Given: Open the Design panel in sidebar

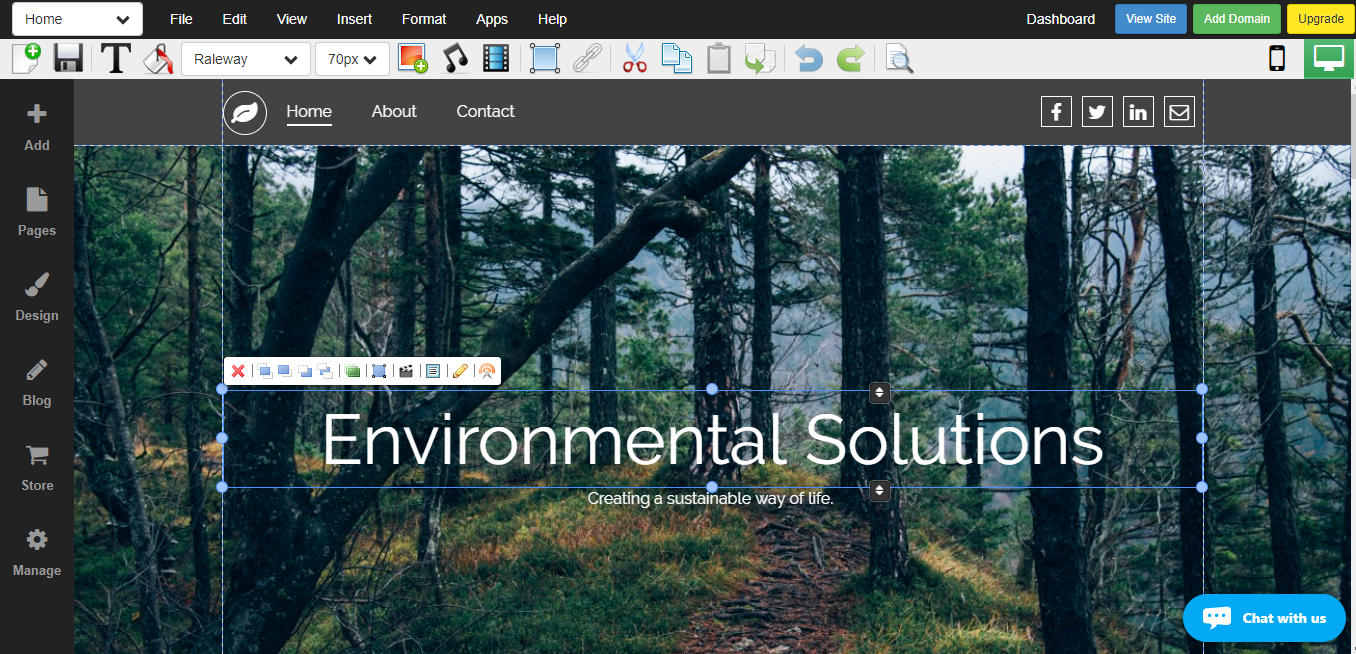Looking at the screenshot, I should tap(37, 297).
